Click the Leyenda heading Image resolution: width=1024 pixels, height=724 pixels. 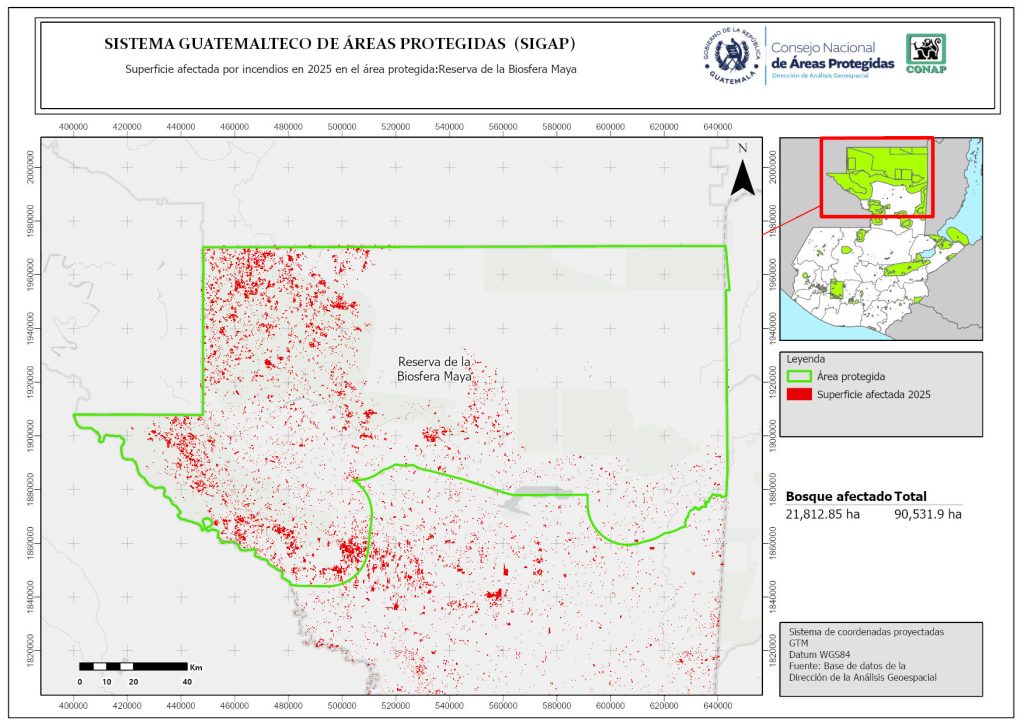click(808, 359)
